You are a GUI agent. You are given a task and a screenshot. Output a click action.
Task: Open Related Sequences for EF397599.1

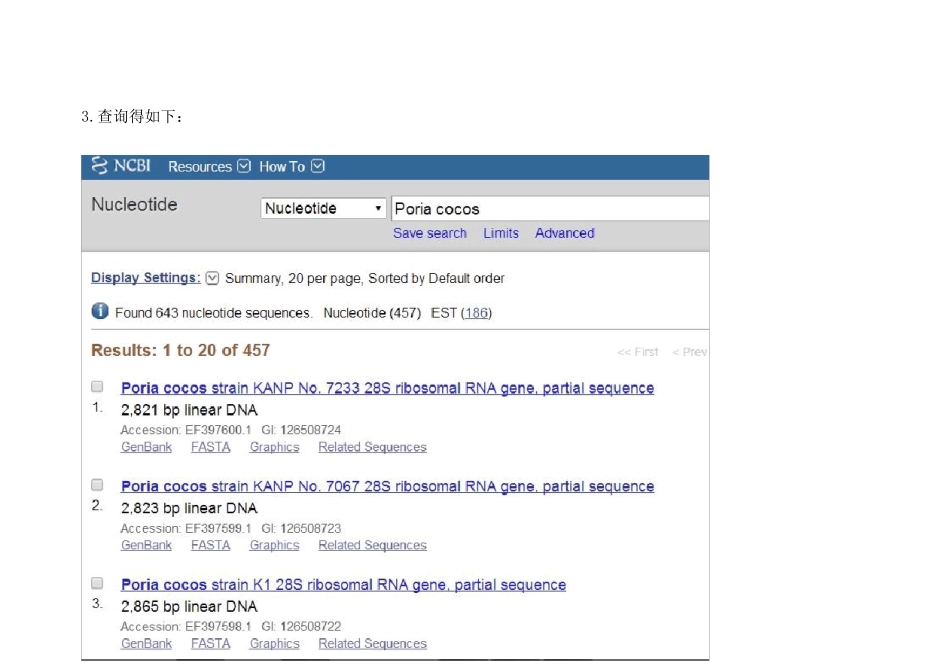click(373, 545)
